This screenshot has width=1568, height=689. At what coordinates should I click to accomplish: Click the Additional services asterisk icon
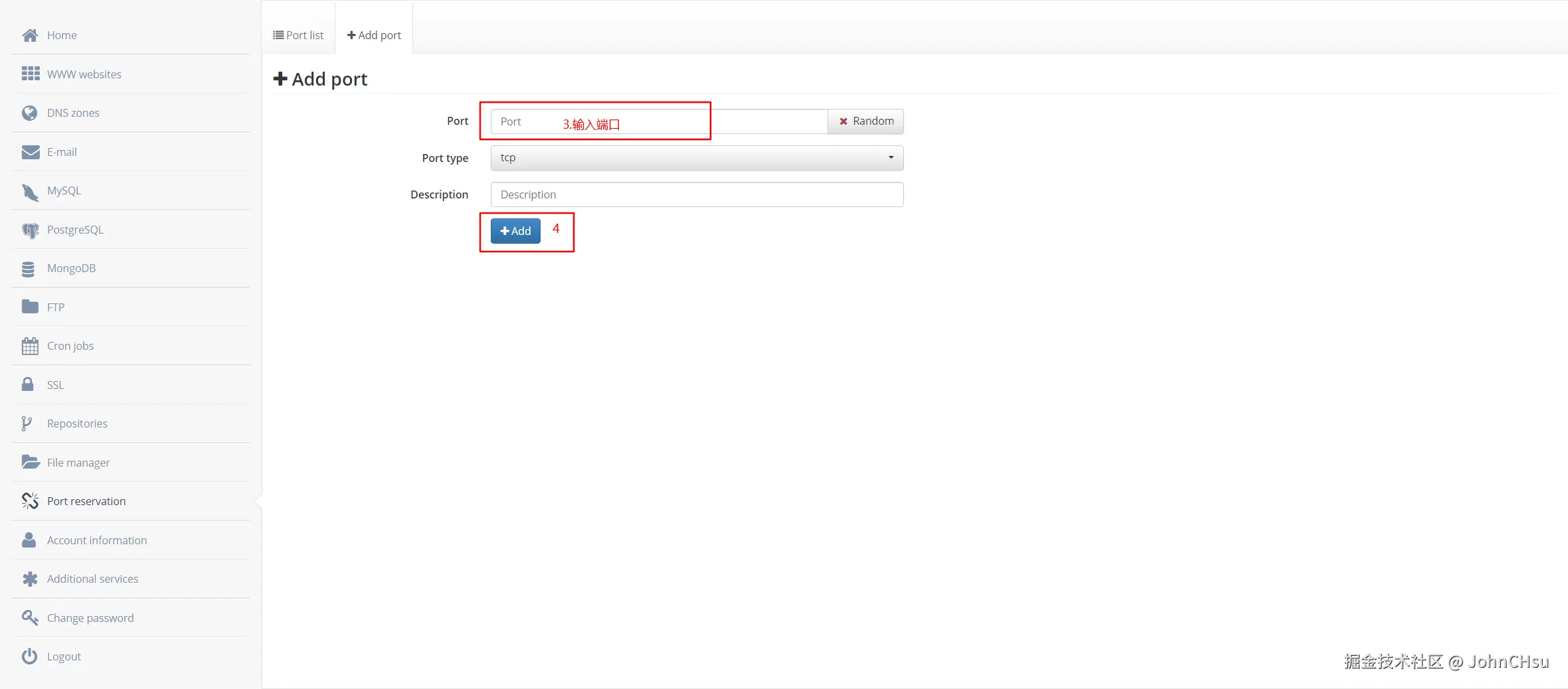(x=30, y=579)
